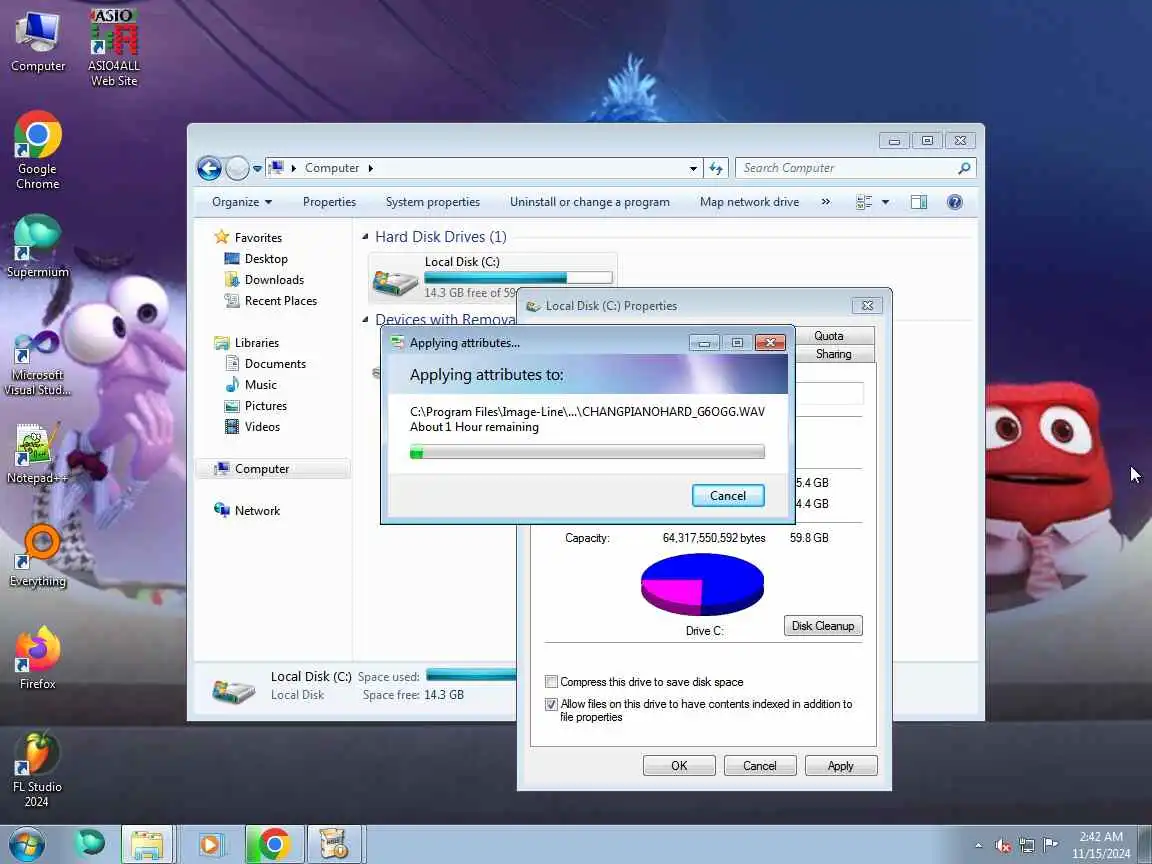This screenshot has width=1152, height=864.
Task: Open the Notepad++ desktop shortcut
Action: click(x=37, y=453)
